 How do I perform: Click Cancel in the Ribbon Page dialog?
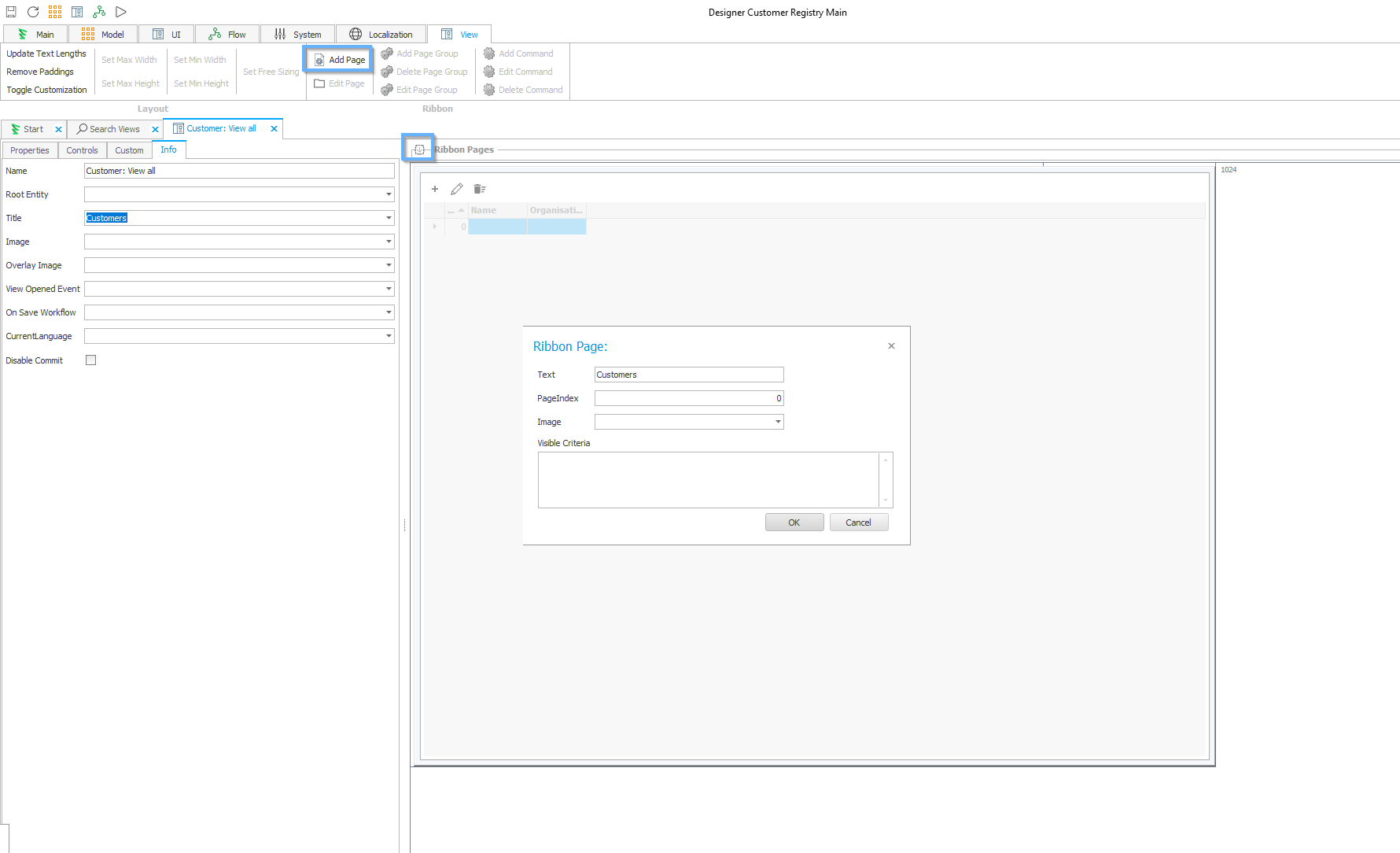click(859, 523)
